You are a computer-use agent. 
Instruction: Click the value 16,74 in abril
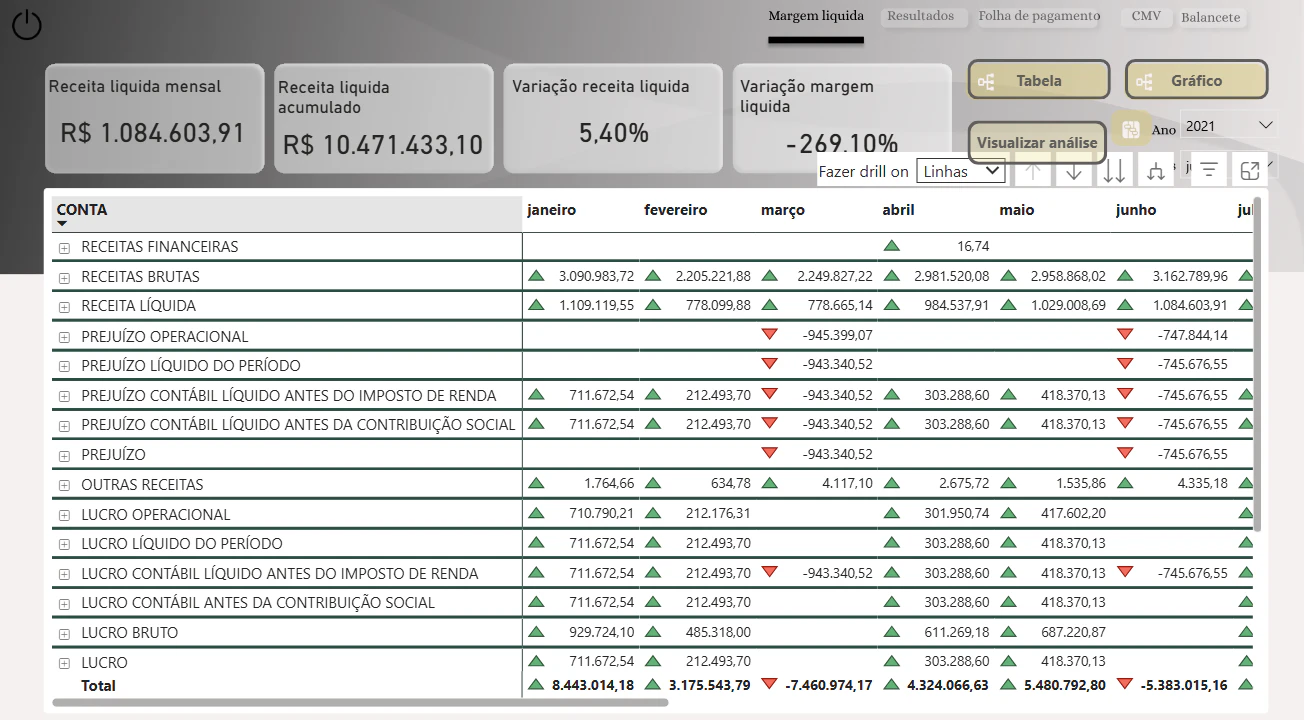(973, 246)
